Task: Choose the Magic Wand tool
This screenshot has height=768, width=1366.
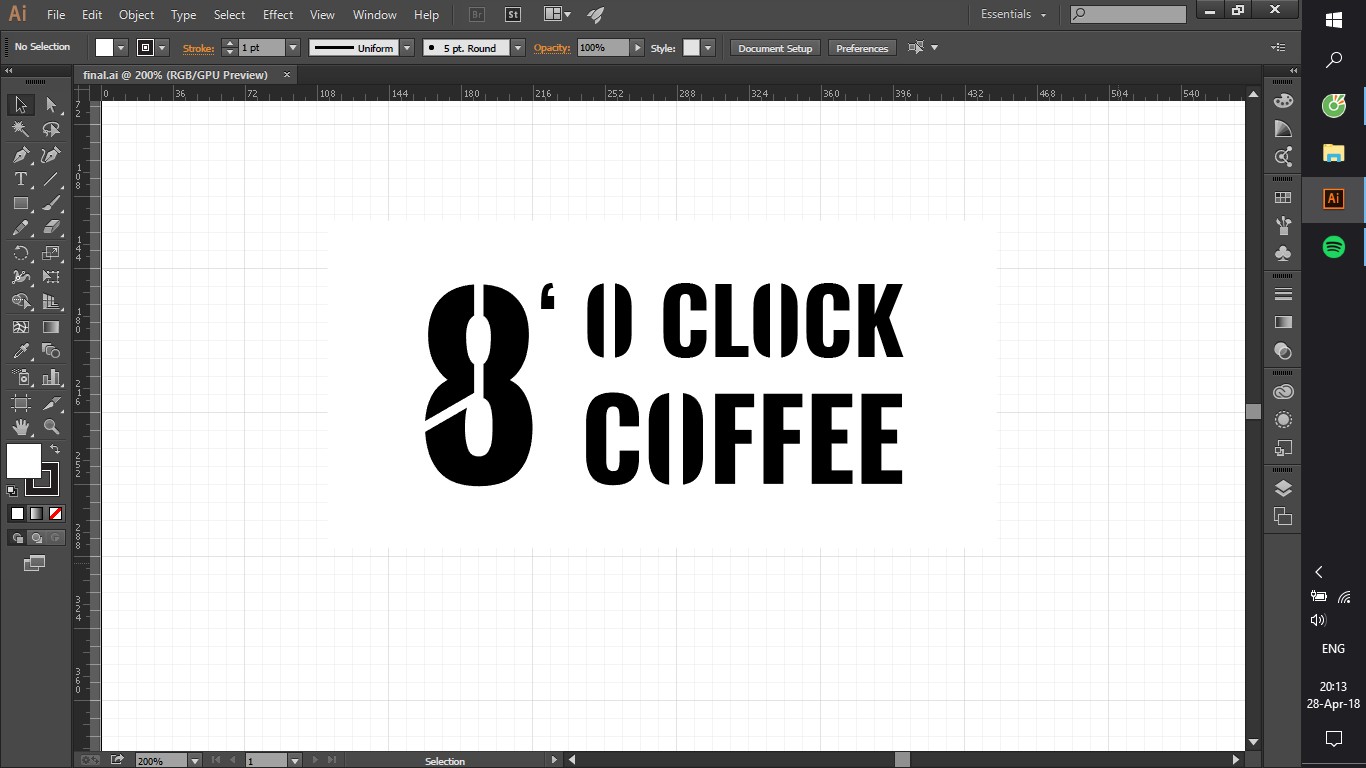Action: (x=20, y=130)
